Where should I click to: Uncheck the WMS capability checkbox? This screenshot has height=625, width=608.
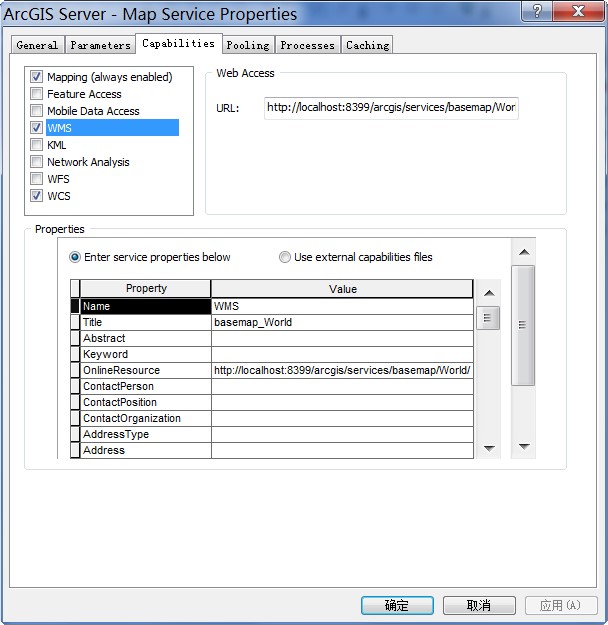pyautogui.click(x=37, y=128)
